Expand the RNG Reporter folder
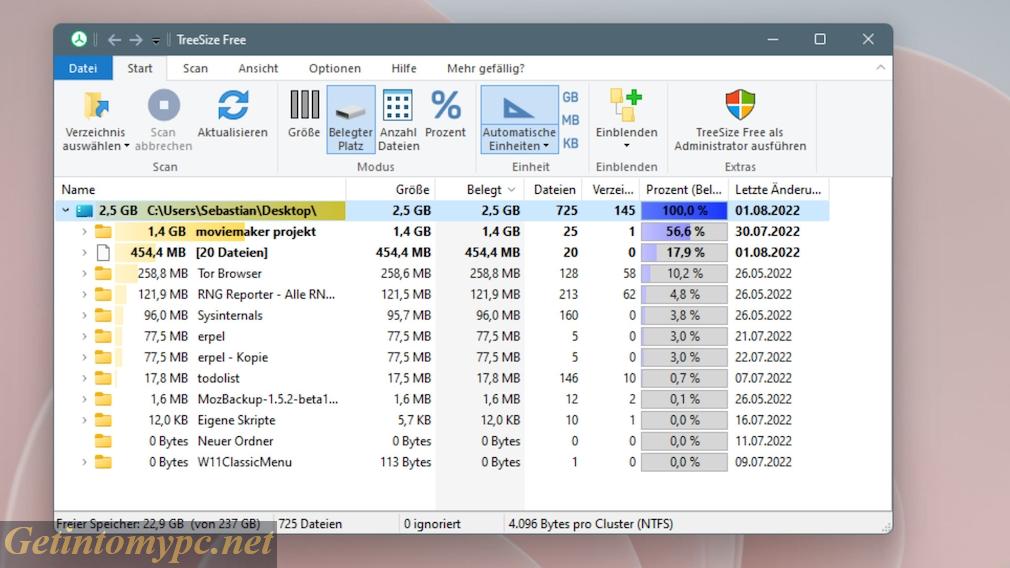The image size is (1010, 568). 84,294
